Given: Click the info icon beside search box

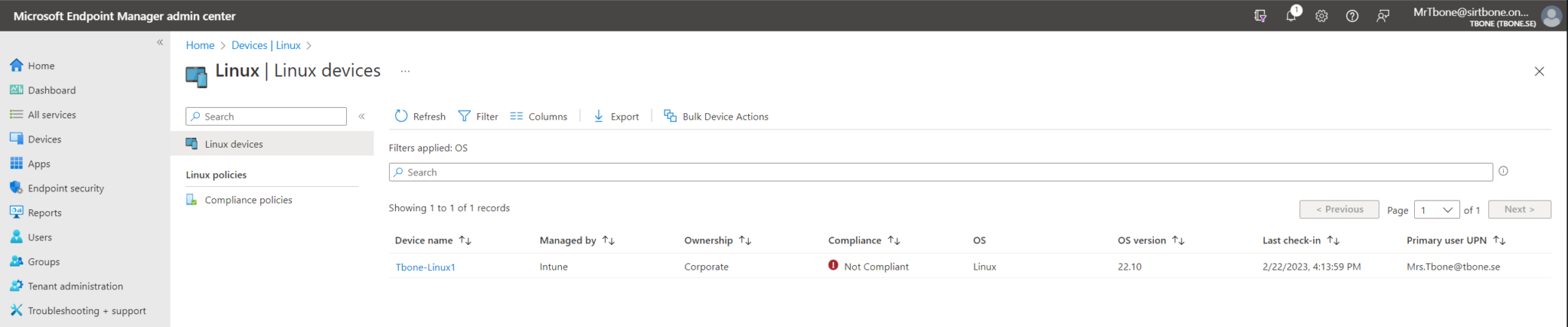Looking at the screenshot, I should point(1503,172).
